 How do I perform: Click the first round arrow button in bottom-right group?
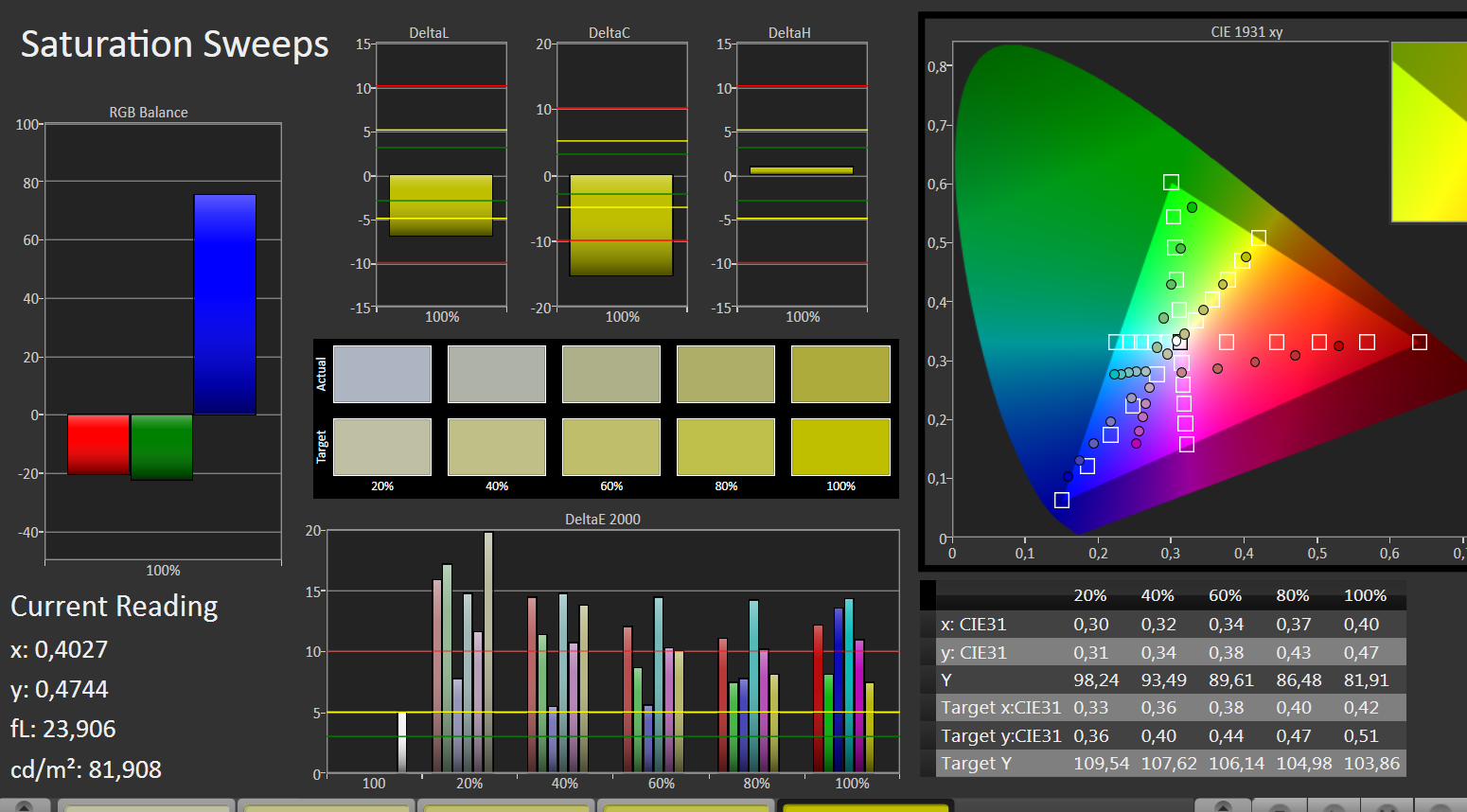pos(1223,806)
